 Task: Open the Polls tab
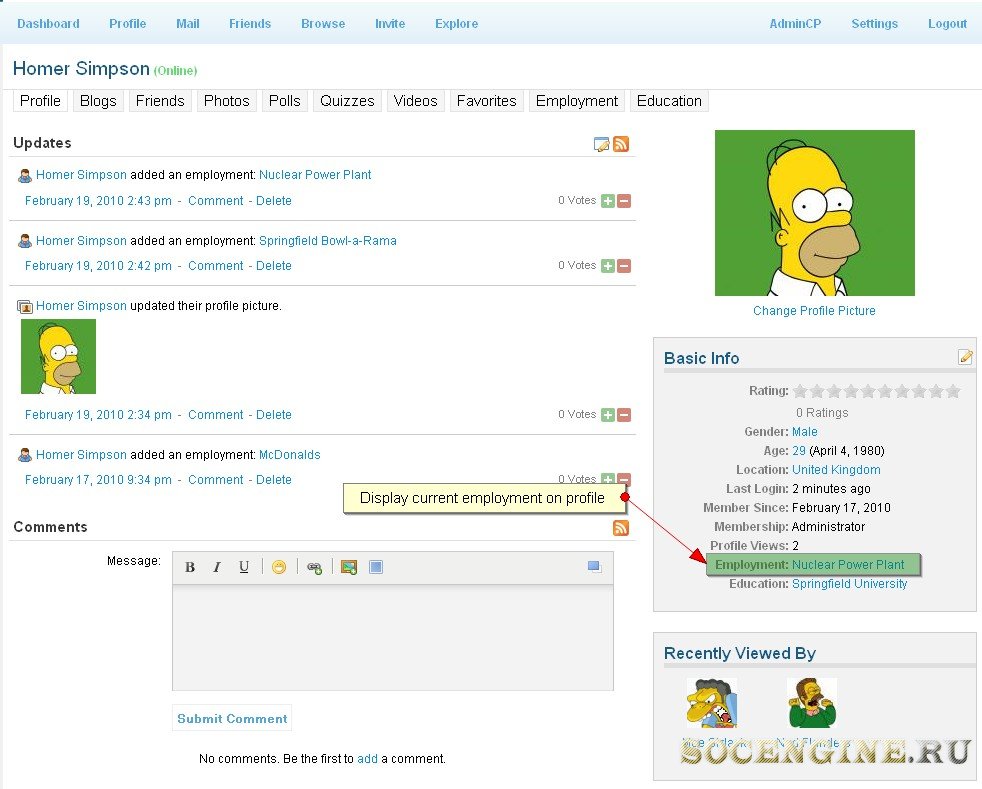[x=285, y=101]
